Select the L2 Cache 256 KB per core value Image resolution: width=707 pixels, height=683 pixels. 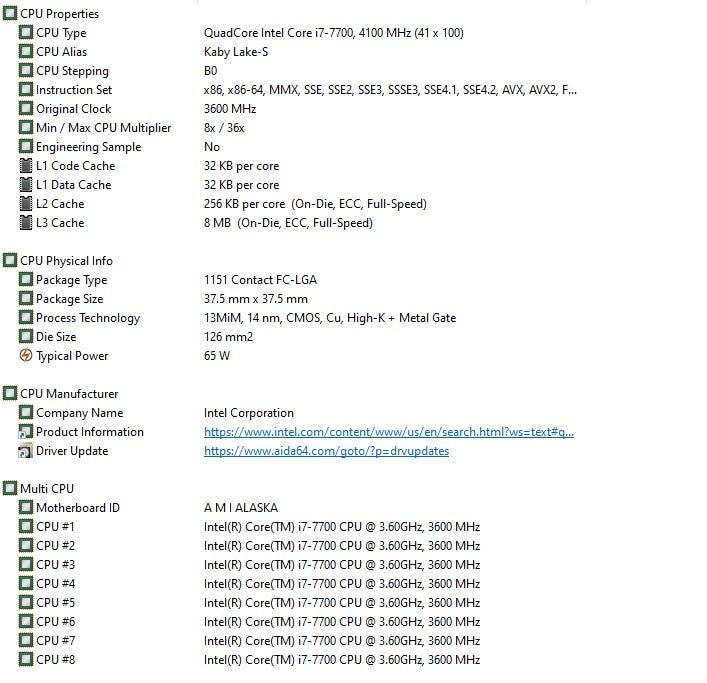click(315, 204)
